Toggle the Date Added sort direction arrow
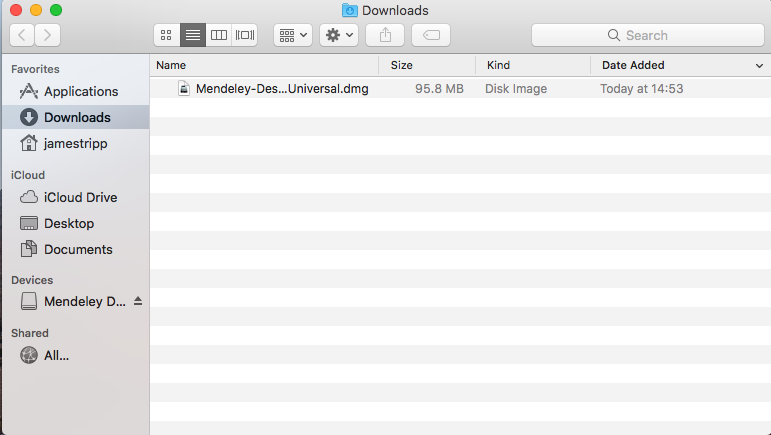 point(759,65)
